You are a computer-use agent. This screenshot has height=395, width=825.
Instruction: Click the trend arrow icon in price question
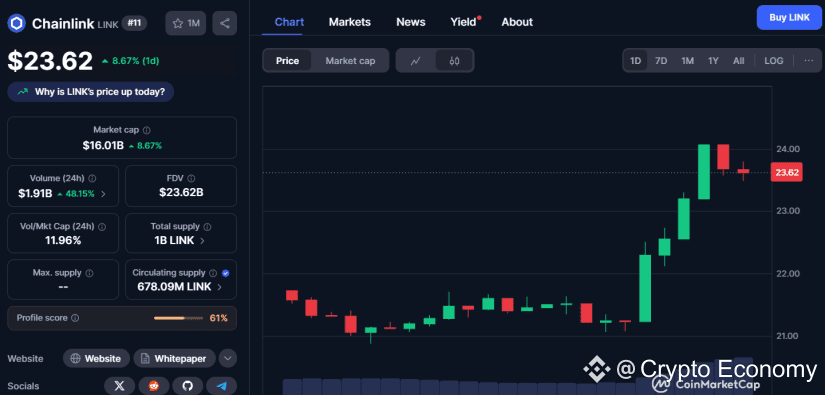[x=22, y=92]
